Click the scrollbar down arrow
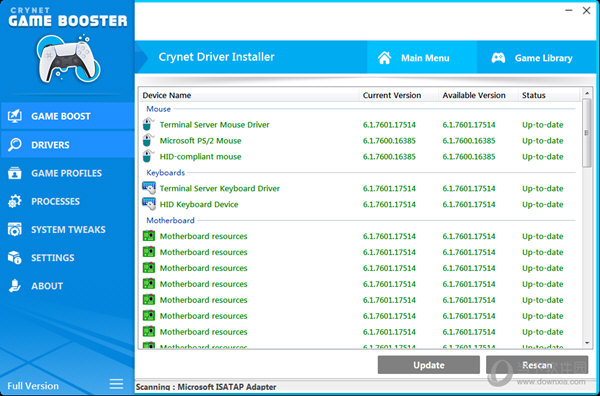600x396 pixels. click(x=587, y=343)
